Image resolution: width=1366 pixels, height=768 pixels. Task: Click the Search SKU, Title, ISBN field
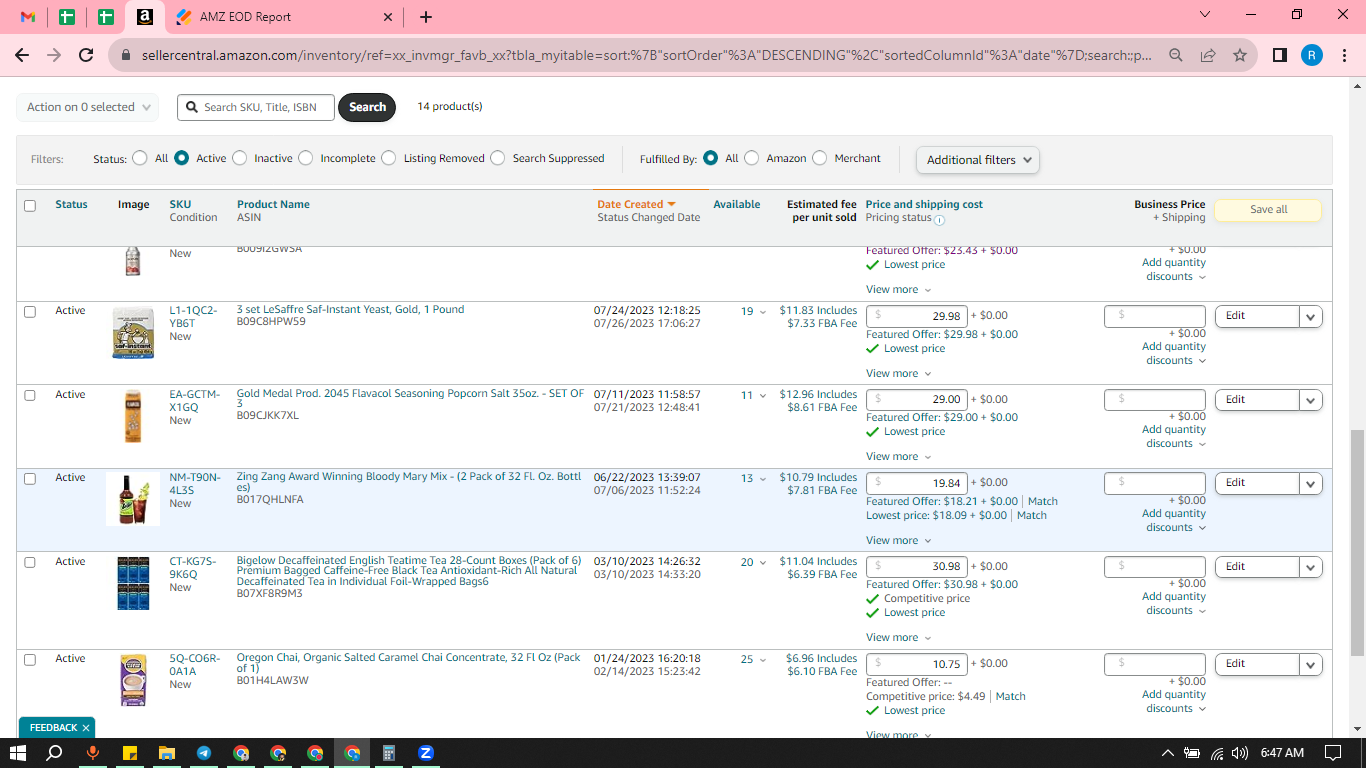coord(256,107)
